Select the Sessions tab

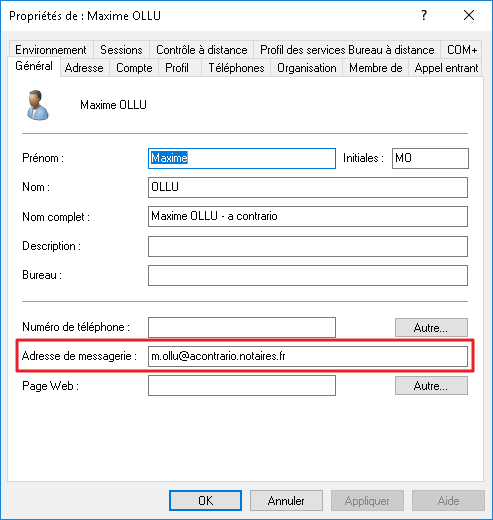[121, 50]
